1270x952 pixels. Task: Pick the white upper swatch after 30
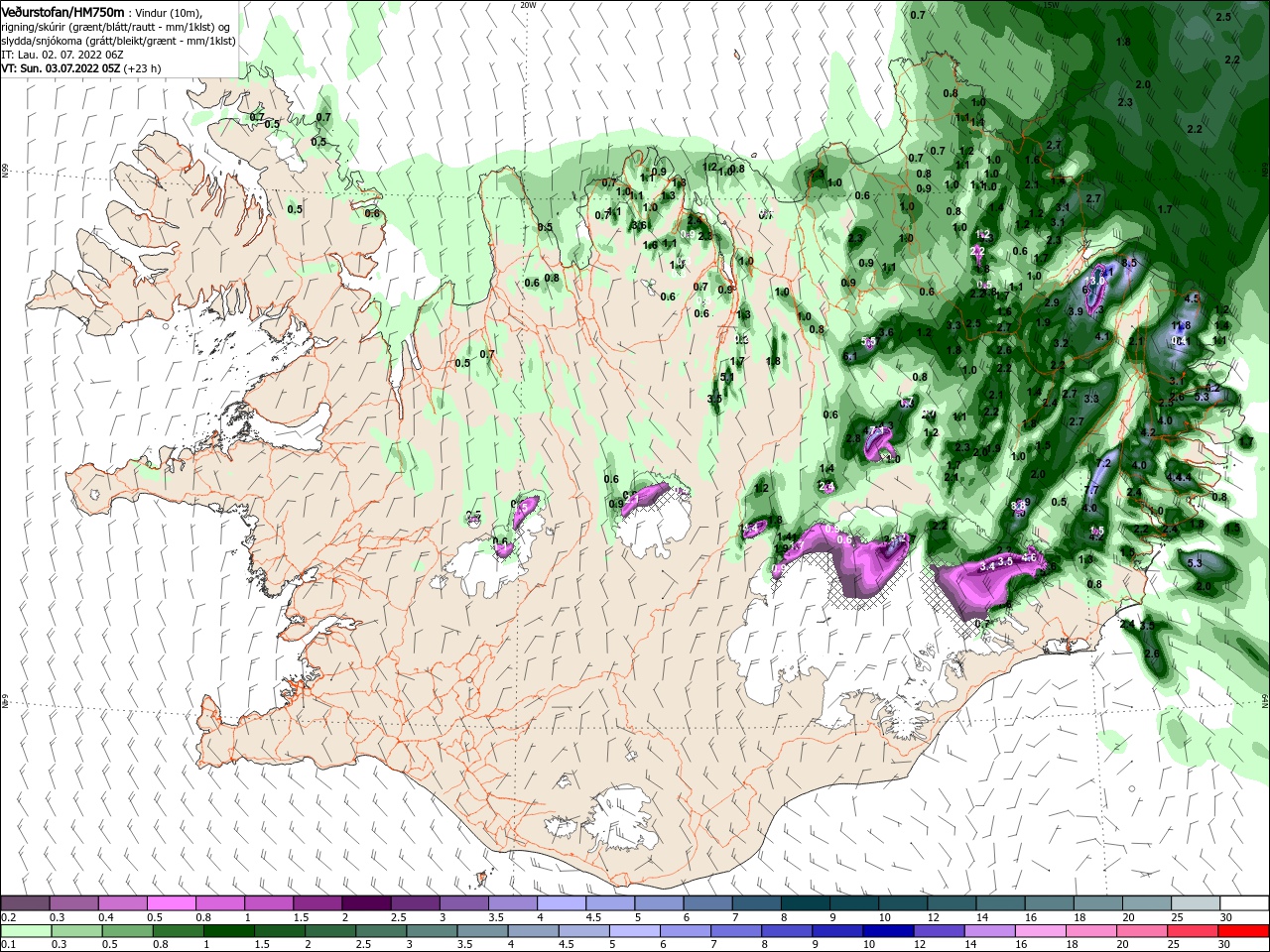[1245, 903]
